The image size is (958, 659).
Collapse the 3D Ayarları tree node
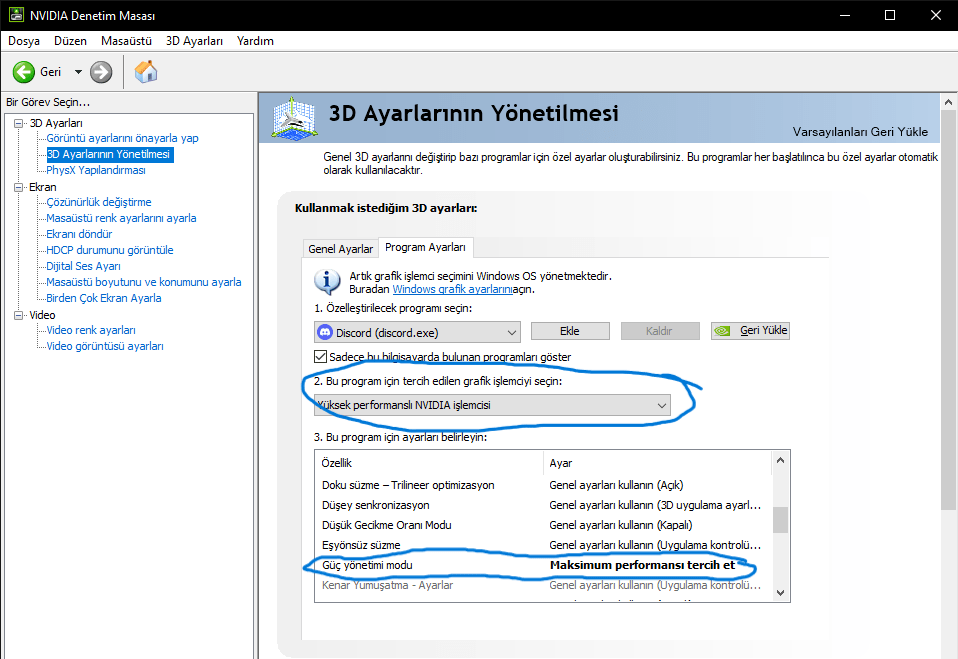(19, 123)
